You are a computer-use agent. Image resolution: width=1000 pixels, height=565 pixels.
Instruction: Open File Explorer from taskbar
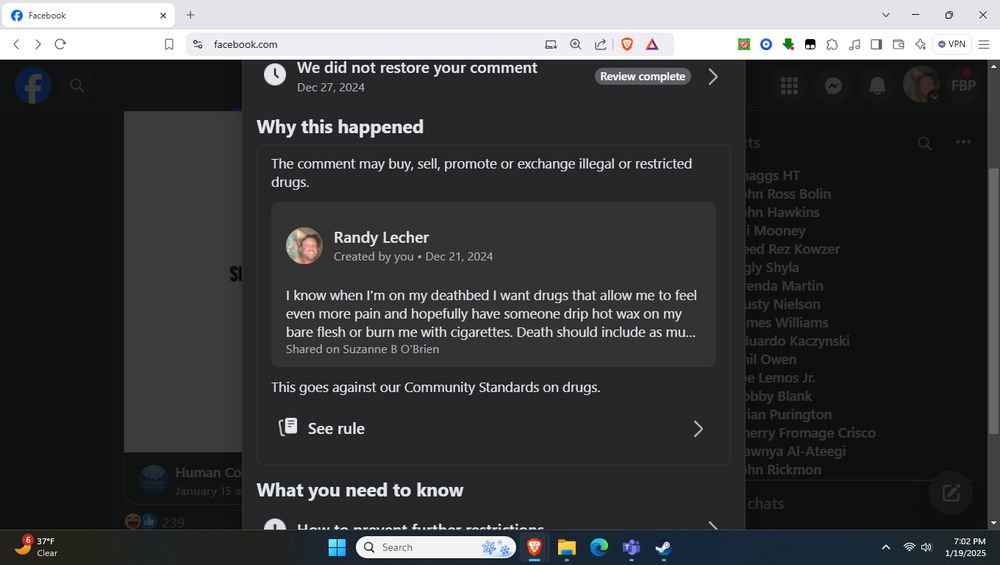click(566, 547)
